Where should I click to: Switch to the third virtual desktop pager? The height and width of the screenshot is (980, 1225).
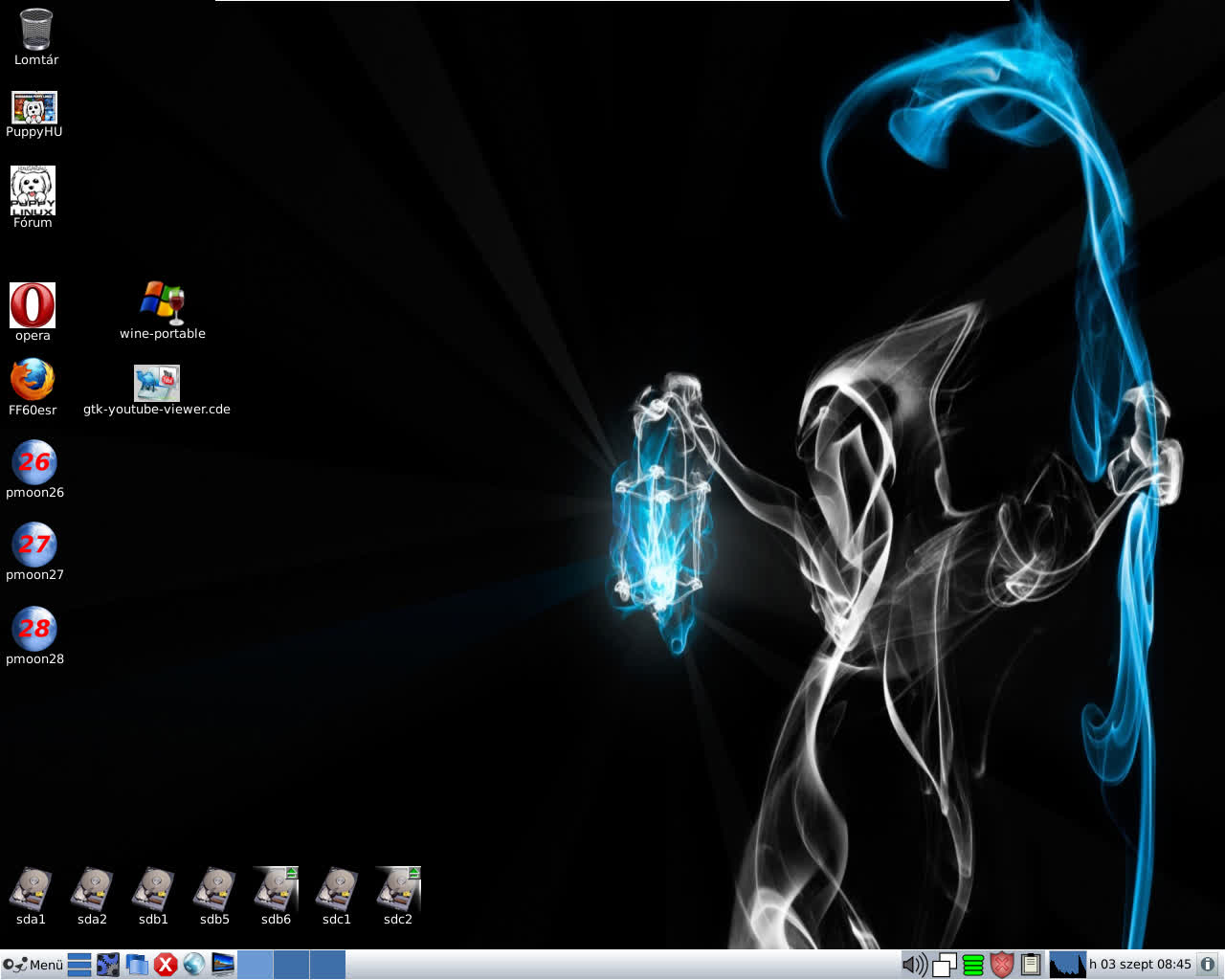[x=327, y=965]
